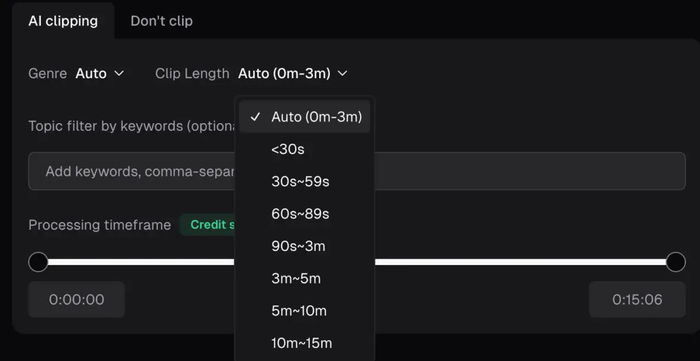Choose the 10m~15m clip length option

305,343
